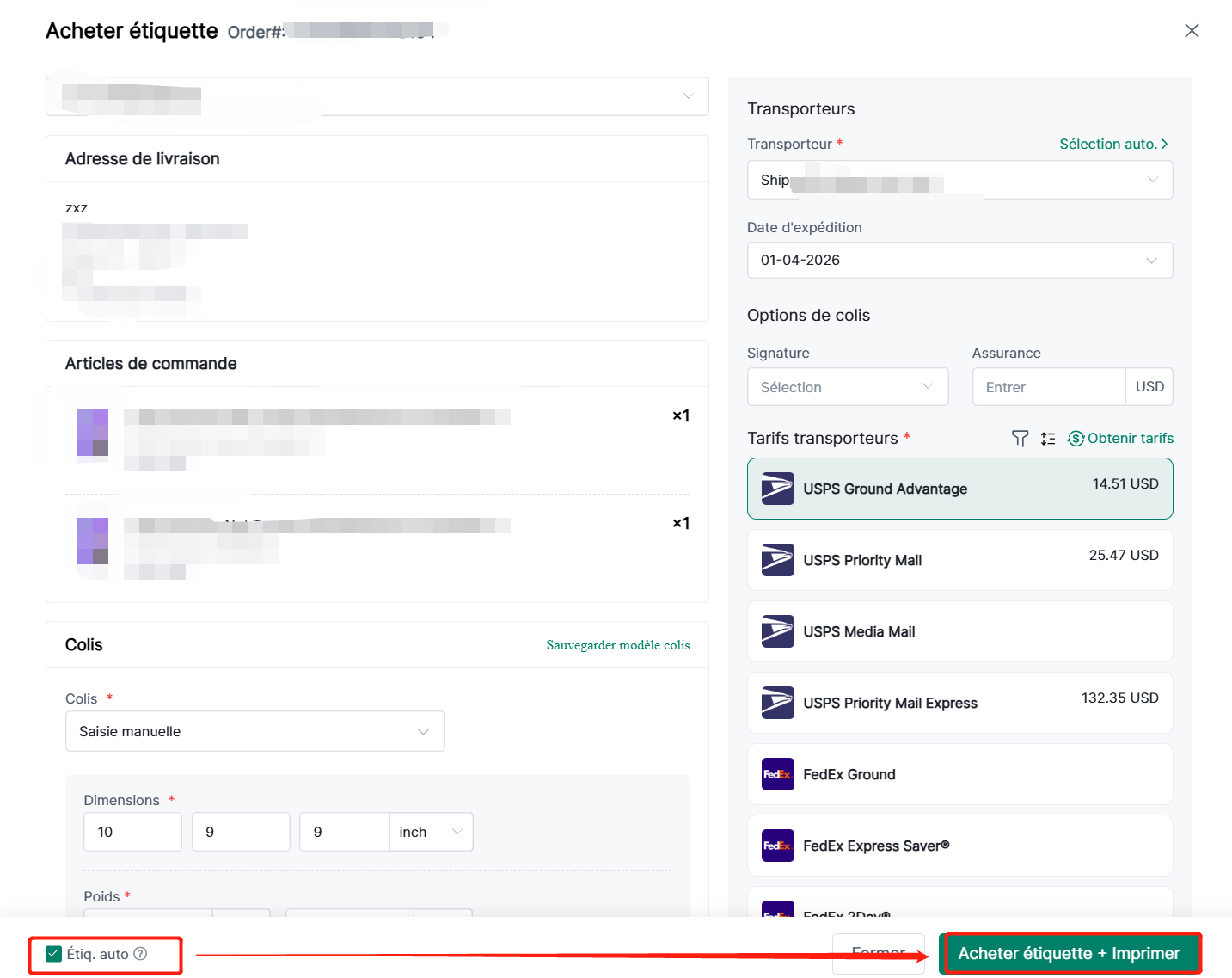
Task: Choose USPS Priority Mail rate option
Action: pos(959,560)
